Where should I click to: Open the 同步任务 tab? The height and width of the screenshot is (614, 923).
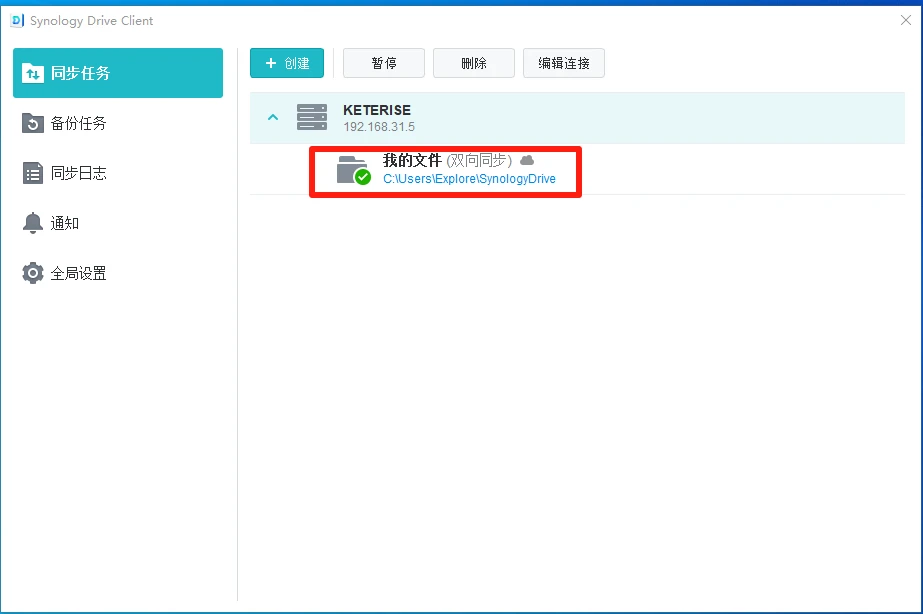(118, 73)
